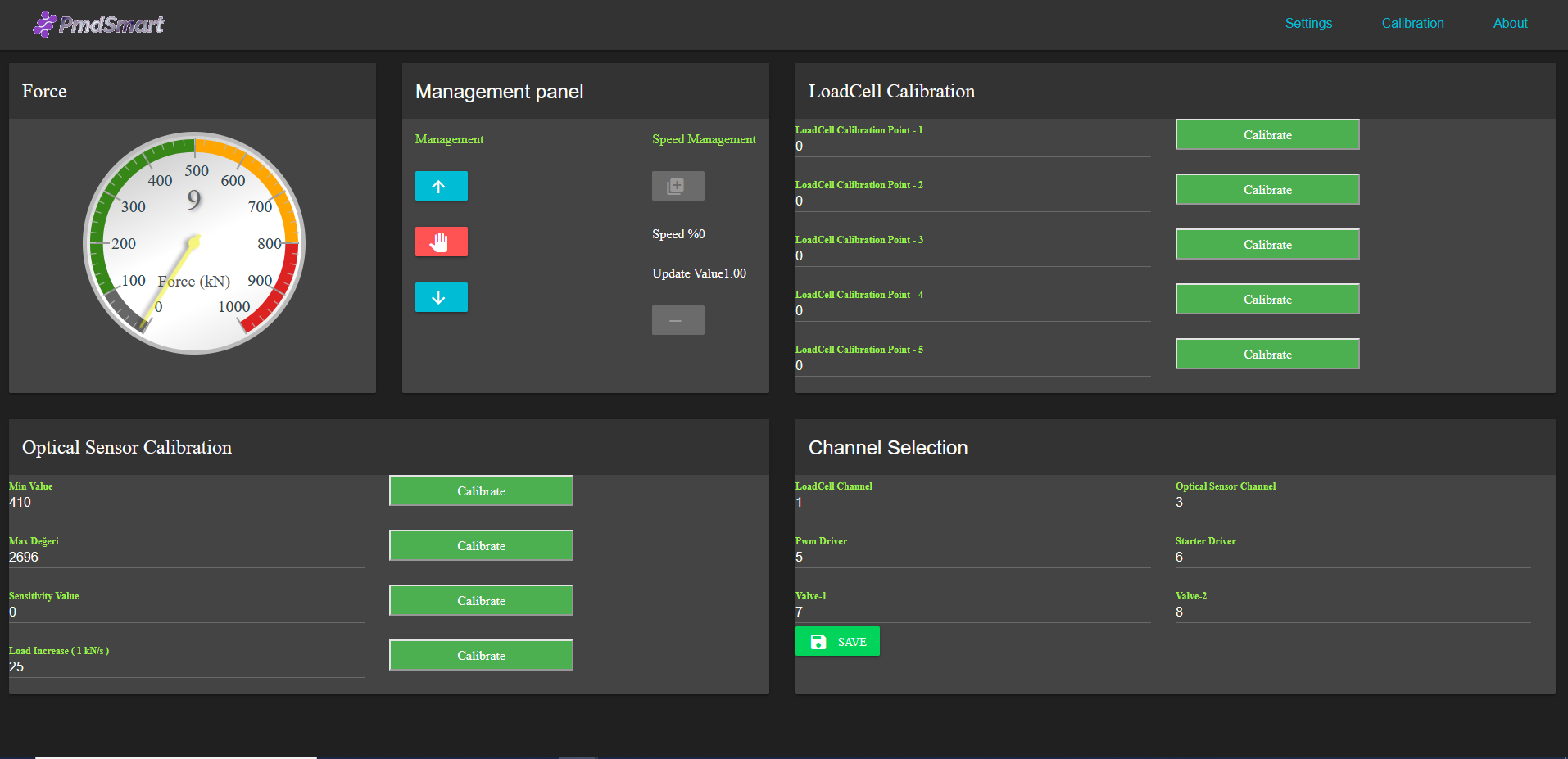Calibrate LoadCell Calibration Point 5
This screenshot has height=759, width=1568.
1267,355
